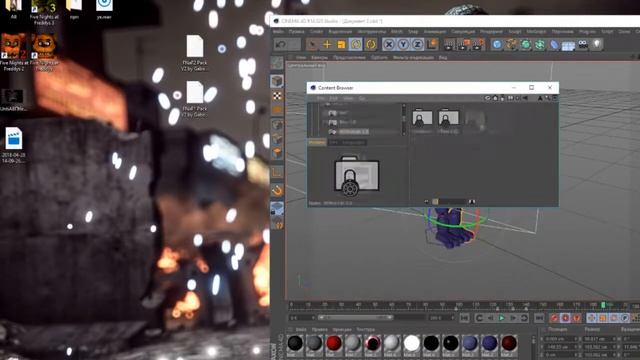Click back arrow in Content Browser toolbar
This screenshot has width=640, height=360.
pyautogui.click(x=525, y=98)
